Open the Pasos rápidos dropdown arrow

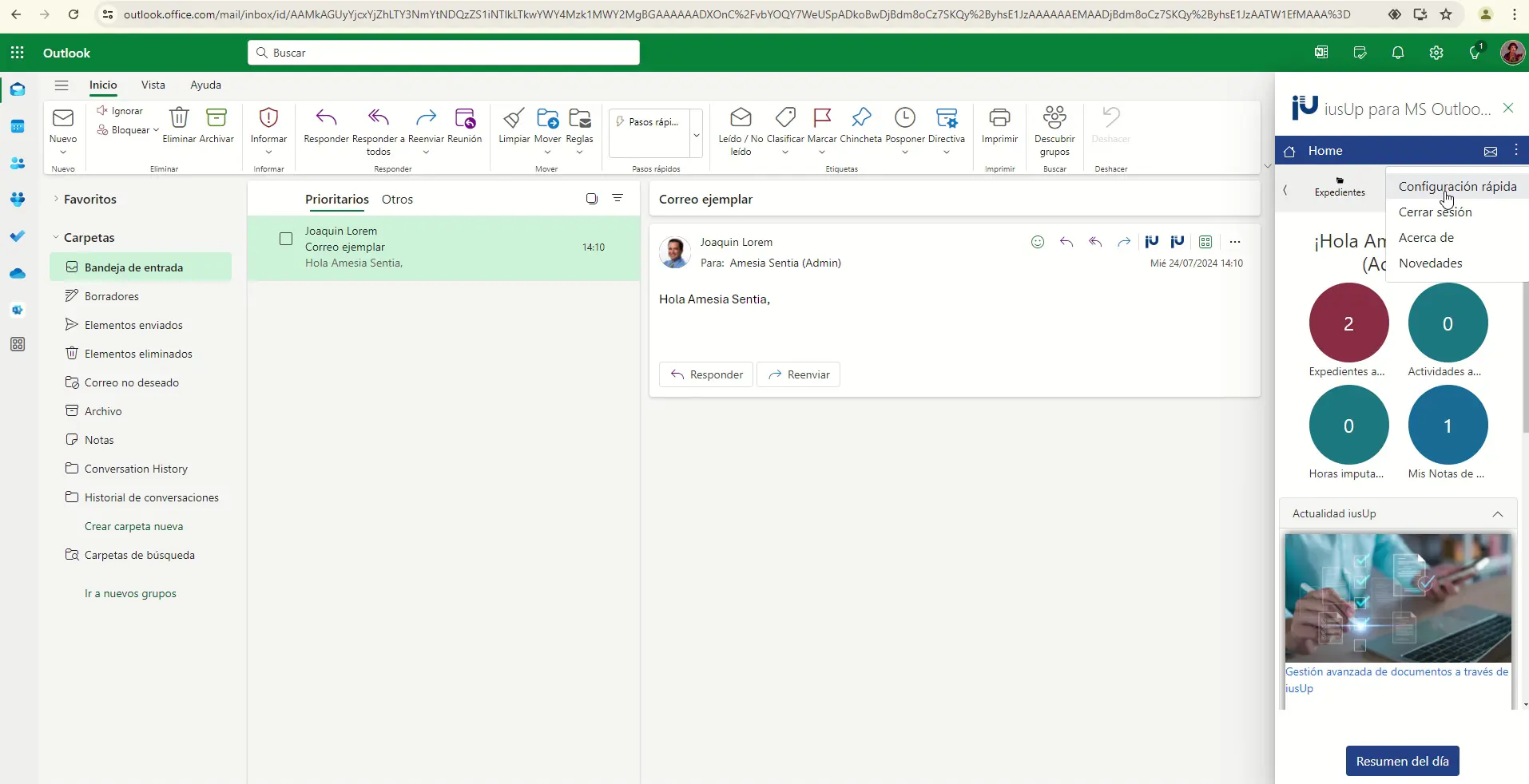click(697, 134)
